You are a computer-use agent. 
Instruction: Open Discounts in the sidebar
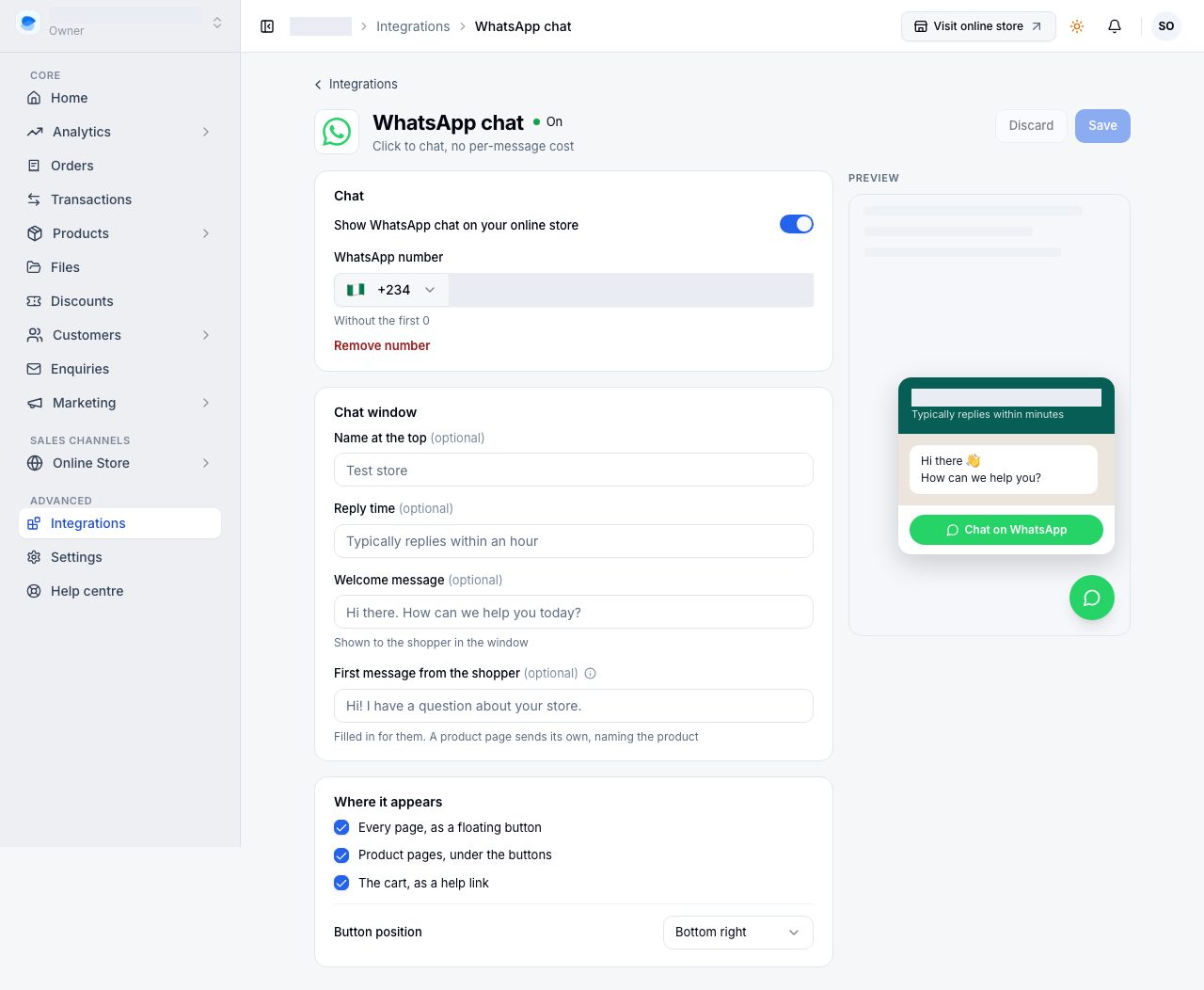coord(119,301)
